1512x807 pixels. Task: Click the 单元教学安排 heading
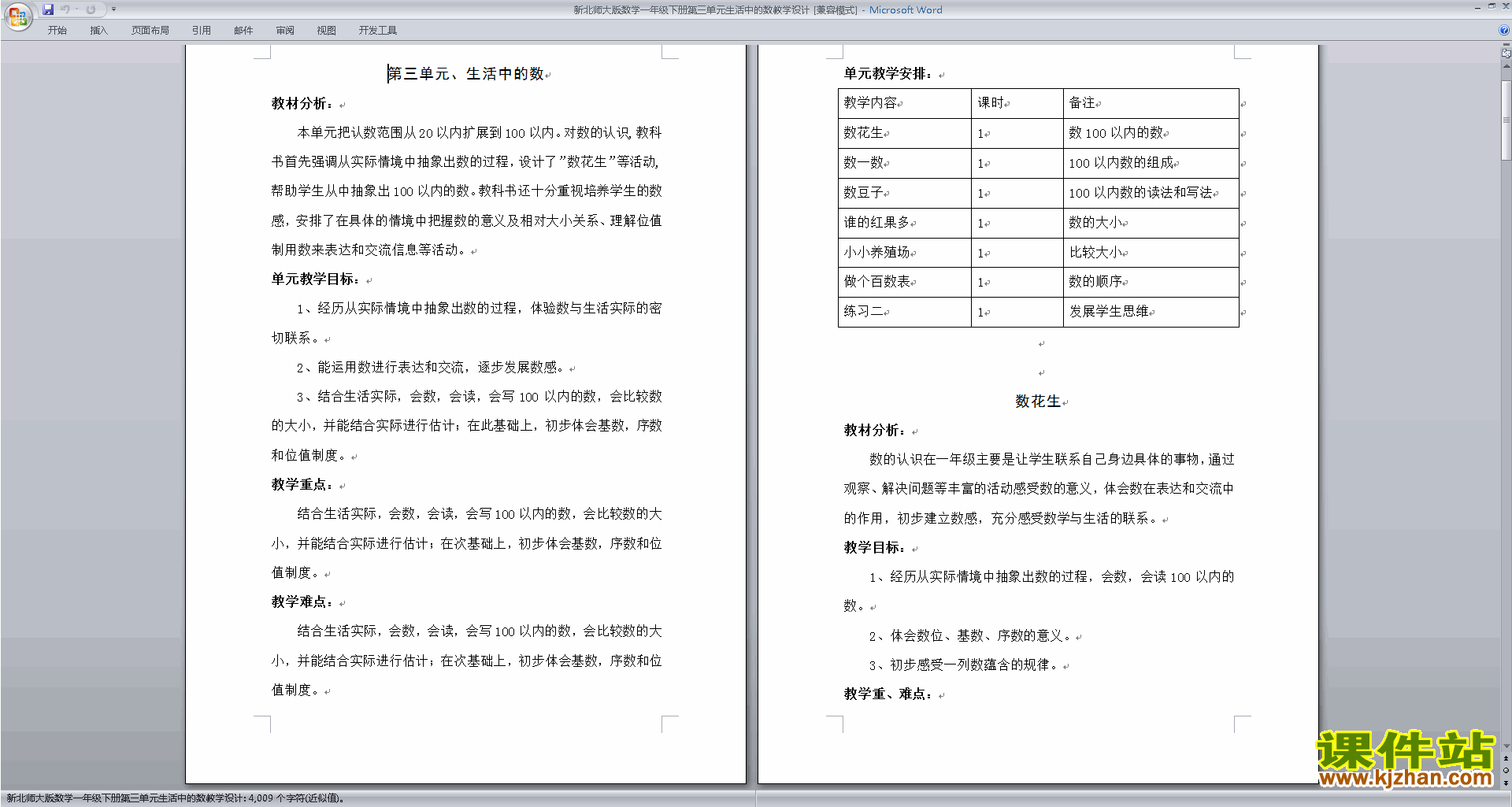[x=889, y=74]
